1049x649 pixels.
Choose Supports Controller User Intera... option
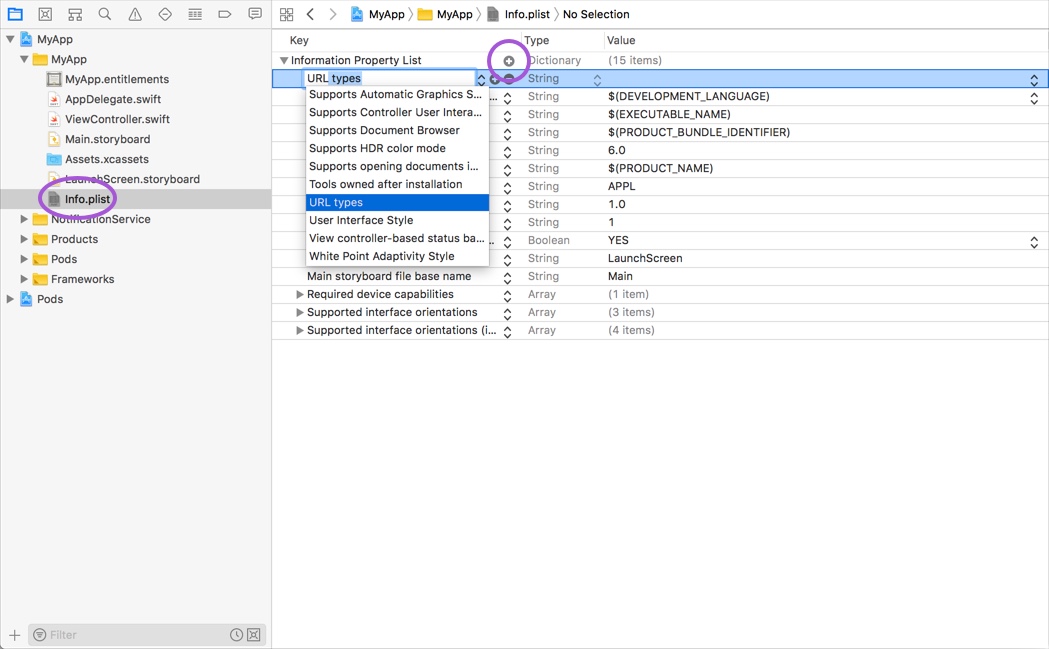pos(397,112)
